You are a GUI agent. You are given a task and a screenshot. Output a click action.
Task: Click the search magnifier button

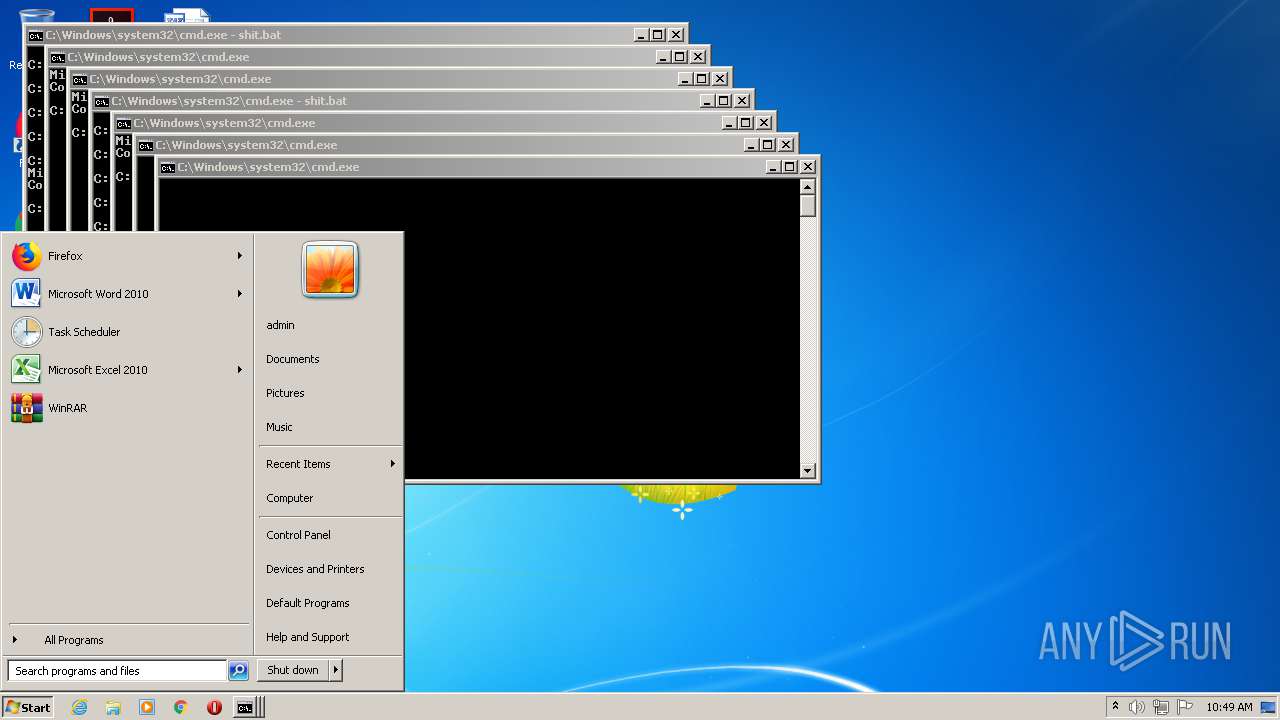(238, 671)
